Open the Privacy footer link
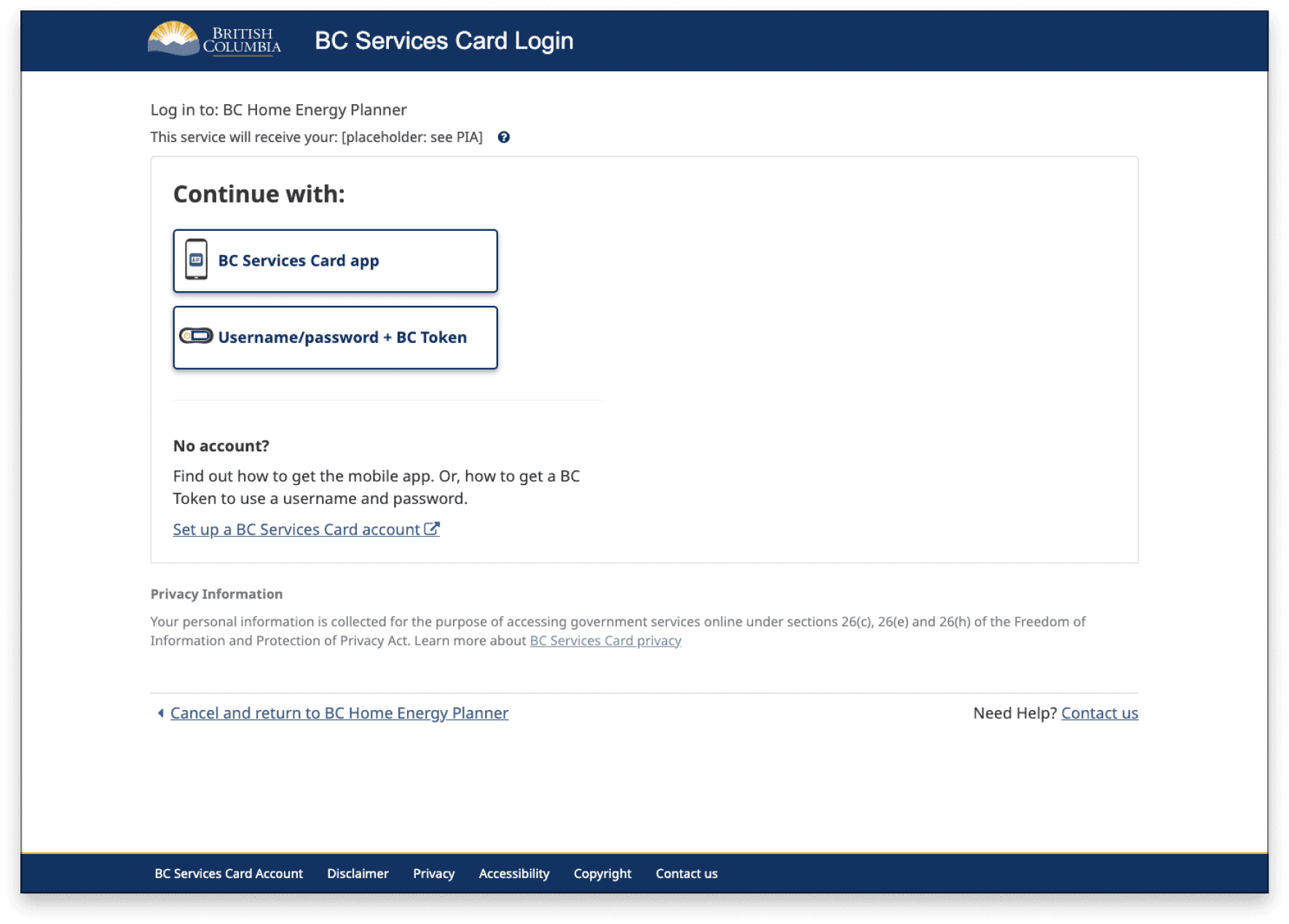Screen dimensions: 1289x924 (434, 873)
